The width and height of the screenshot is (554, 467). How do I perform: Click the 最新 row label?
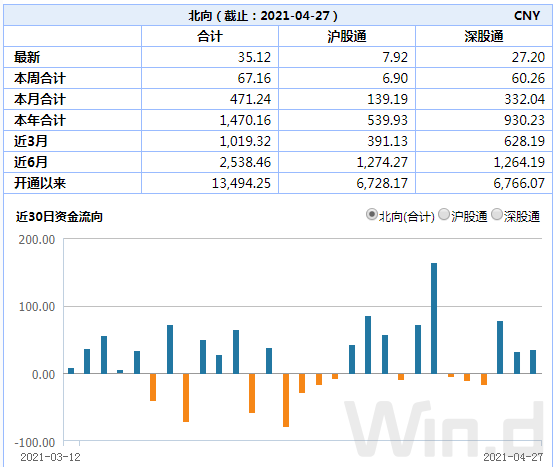27,57
